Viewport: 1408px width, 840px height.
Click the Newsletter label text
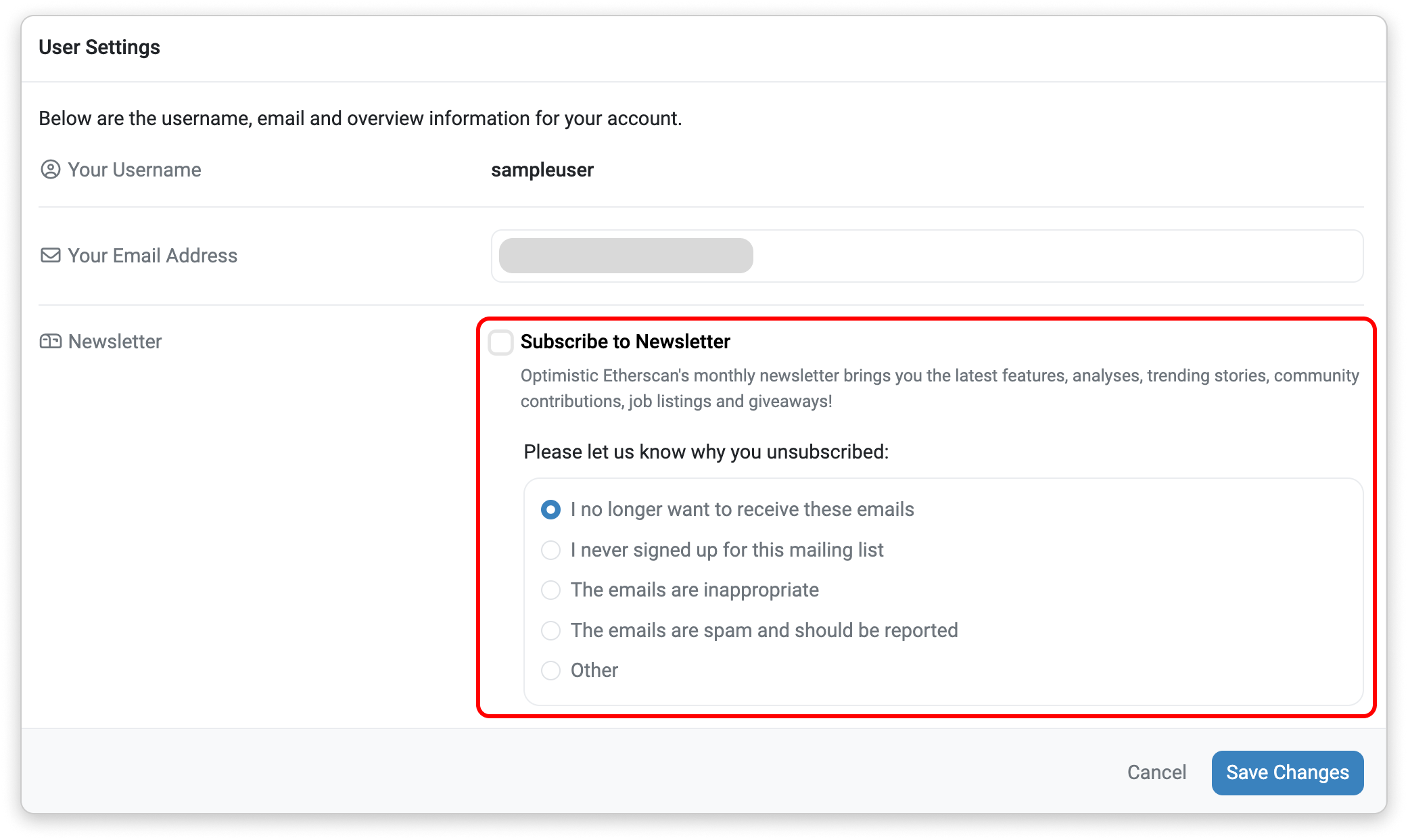115,342
